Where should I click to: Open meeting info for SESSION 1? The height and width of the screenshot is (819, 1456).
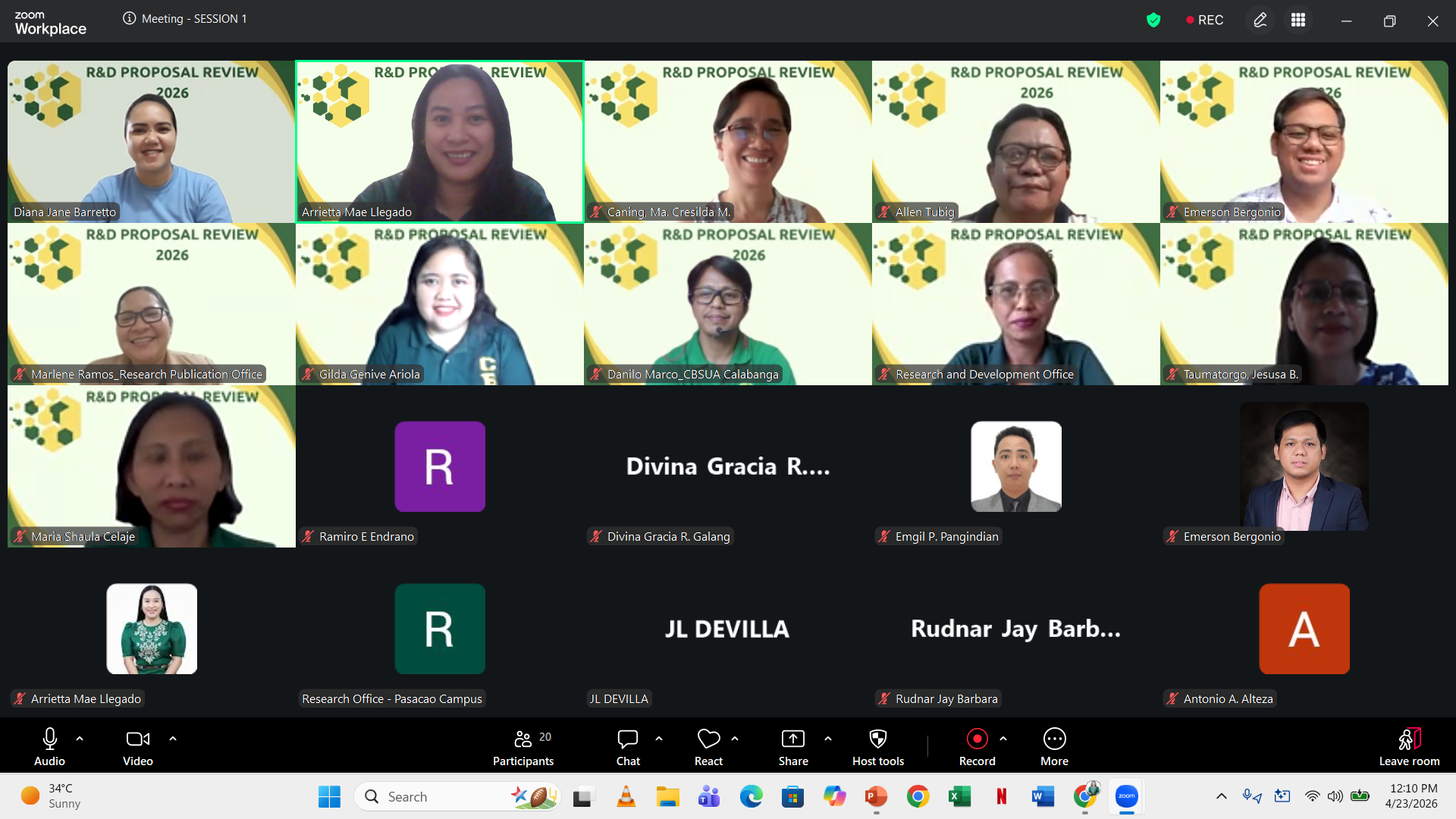pos(130,18)
